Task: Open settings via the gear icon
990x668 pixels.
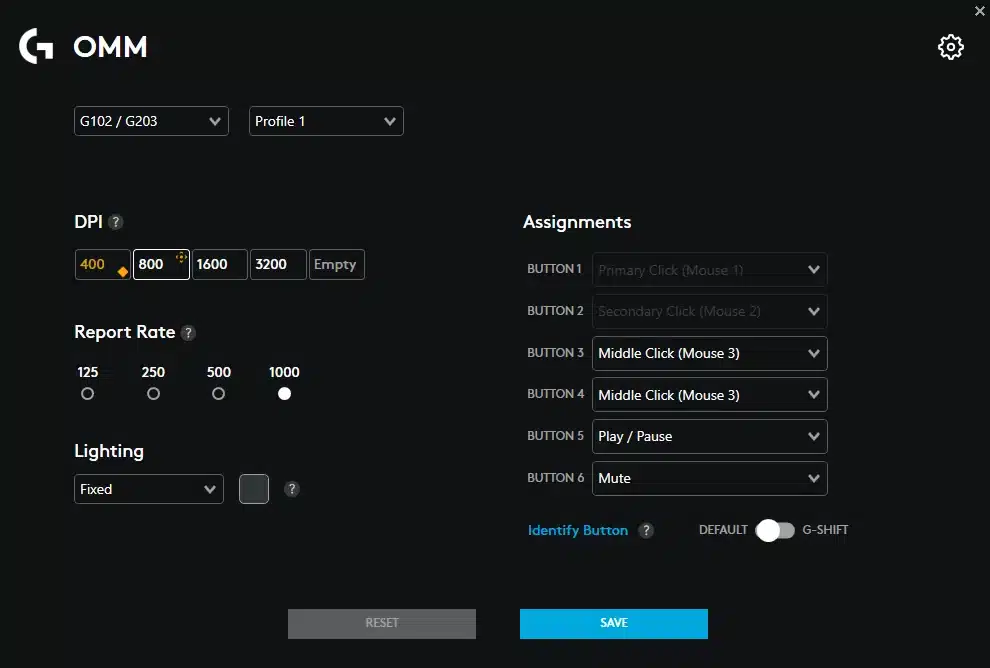Action: coord(950,47)
